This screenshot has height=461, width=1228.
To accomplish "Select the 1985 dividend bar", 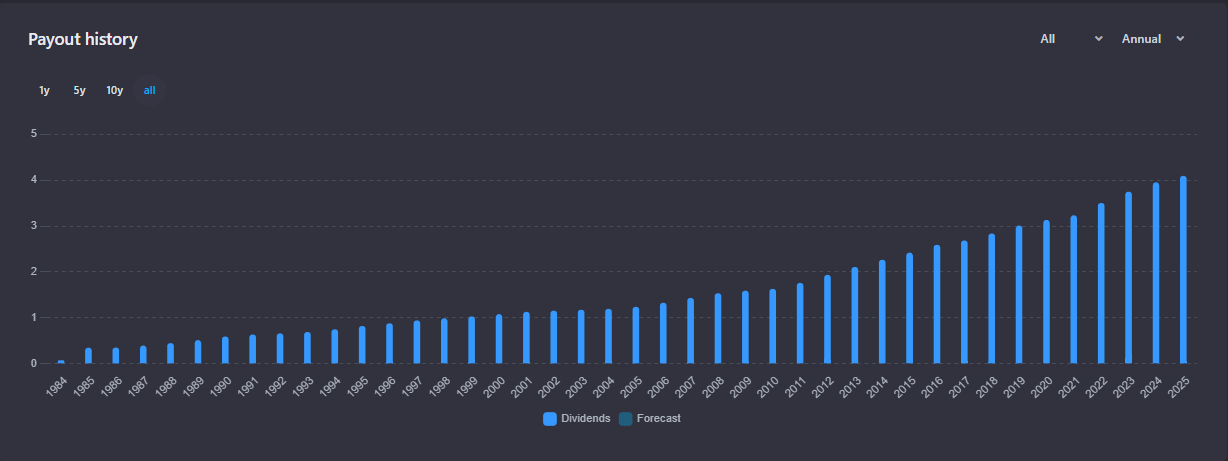I will coord(88,356).
